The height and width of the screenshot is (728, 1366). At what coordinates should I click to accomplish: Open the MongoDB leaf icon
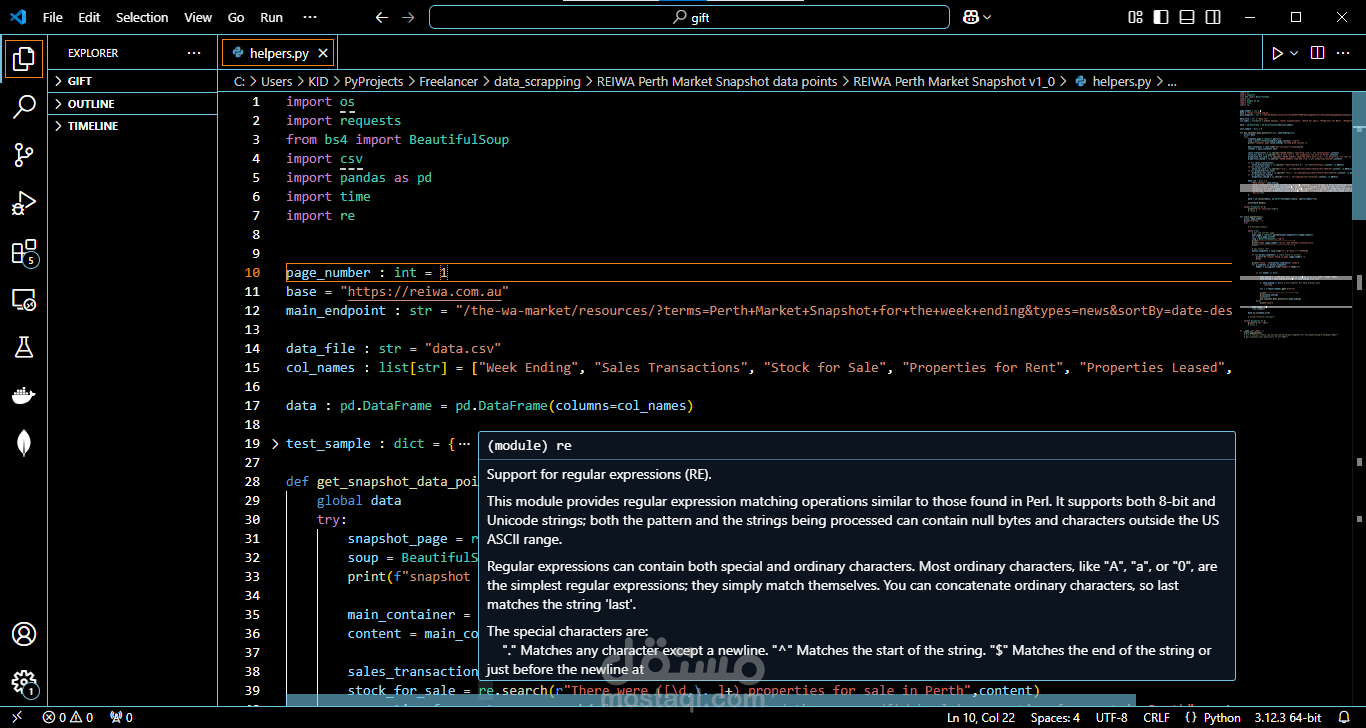coord(24,443)
